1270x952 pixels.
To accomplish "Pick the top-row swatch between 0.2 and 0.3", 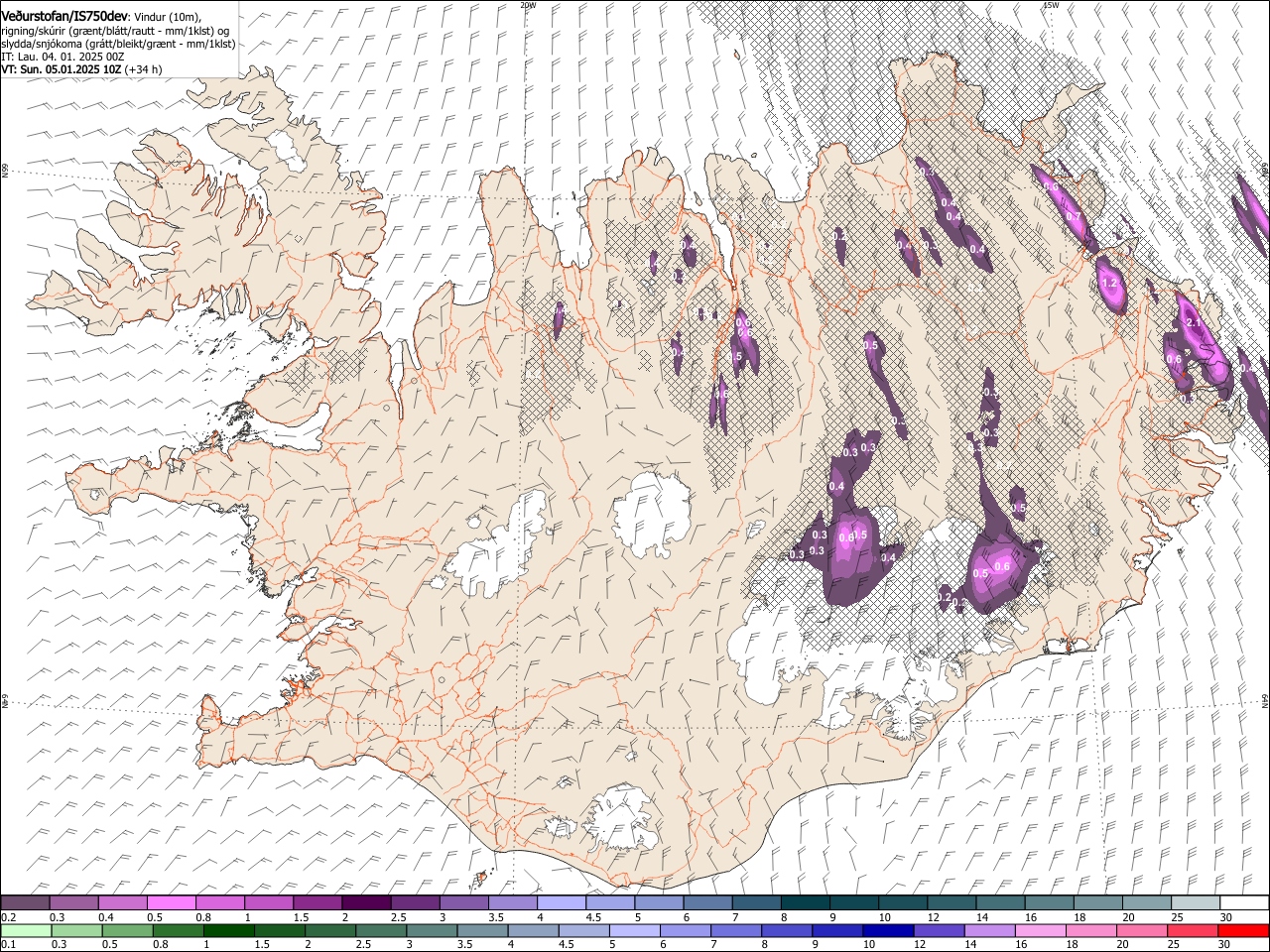I will pyautogui.click(x=25, y=903).
